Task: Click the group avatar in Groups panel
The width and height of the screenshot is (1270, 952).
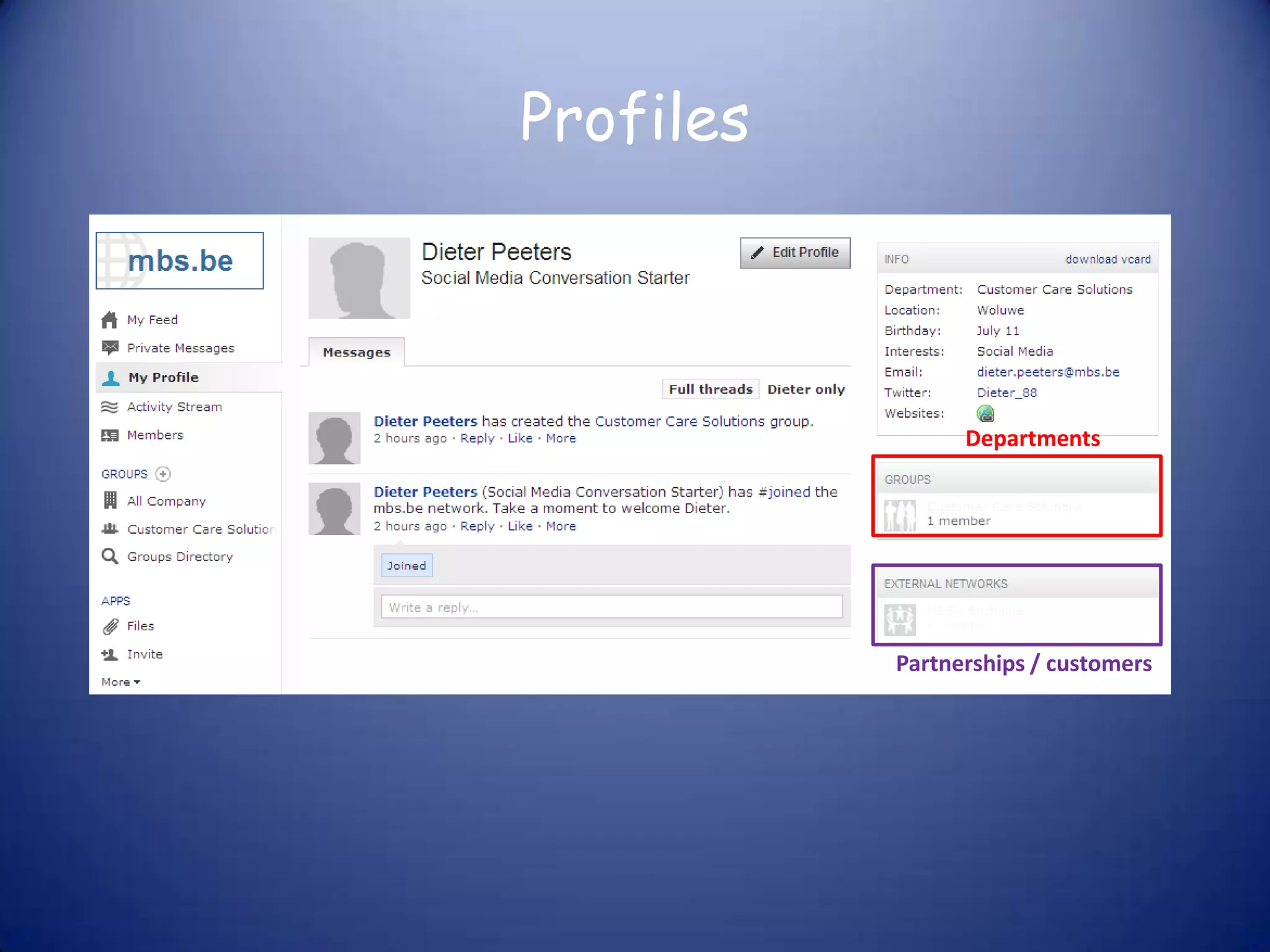Action: click(900, 516)
